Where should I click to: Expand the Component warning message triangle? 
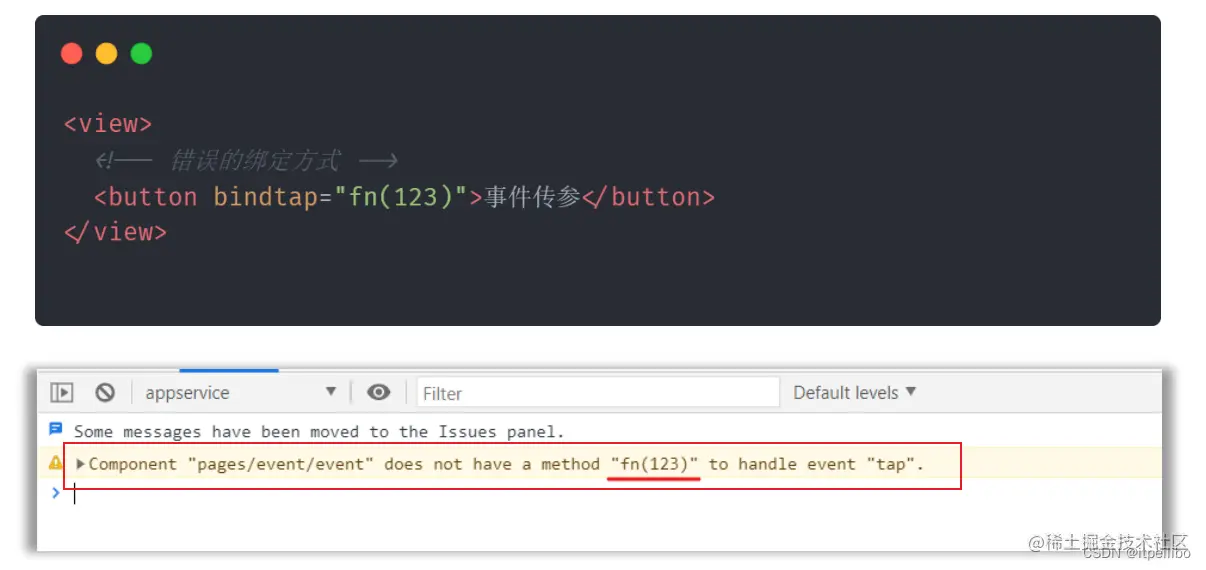coord(81,464)
